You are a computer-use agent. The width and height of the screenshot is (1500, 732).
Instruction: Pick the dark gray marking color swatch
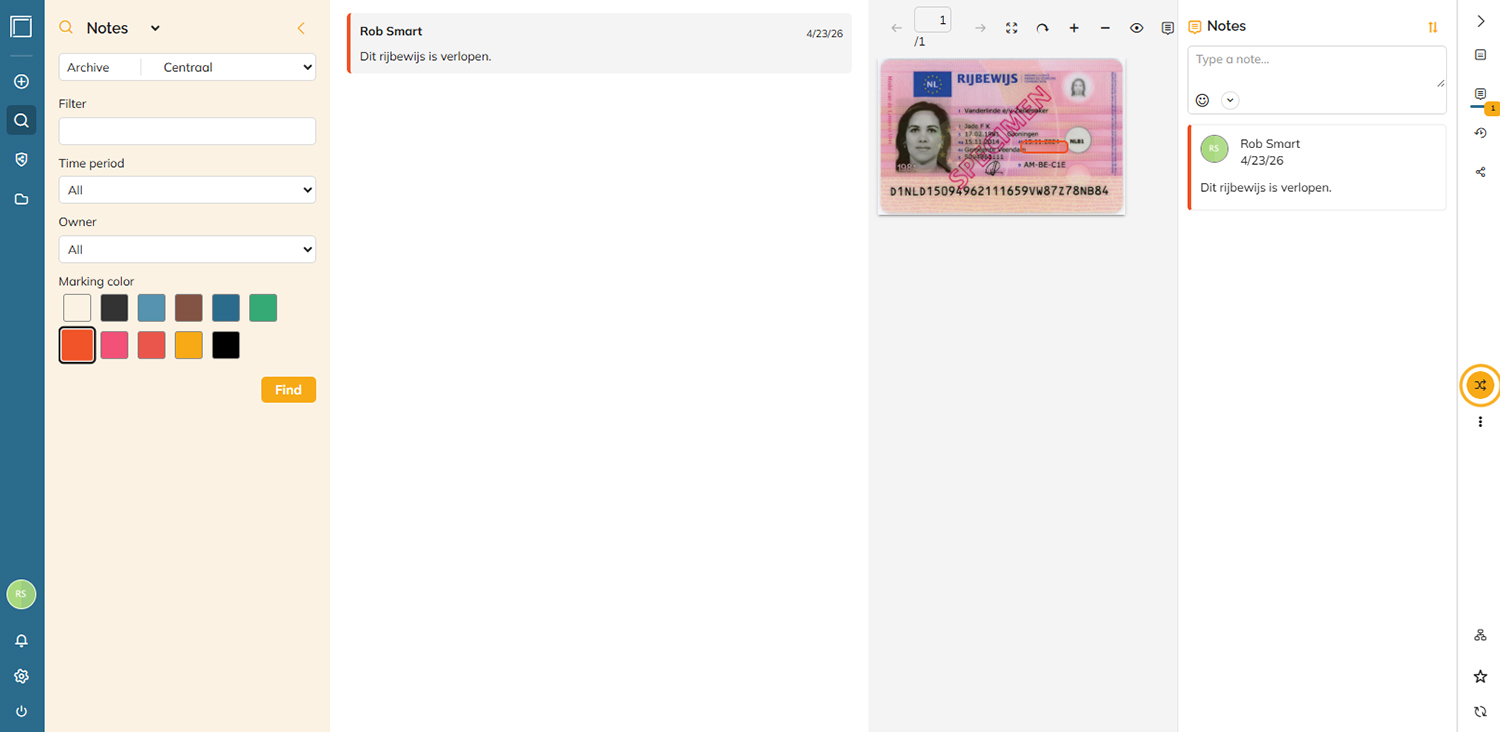tap(114, 308)
